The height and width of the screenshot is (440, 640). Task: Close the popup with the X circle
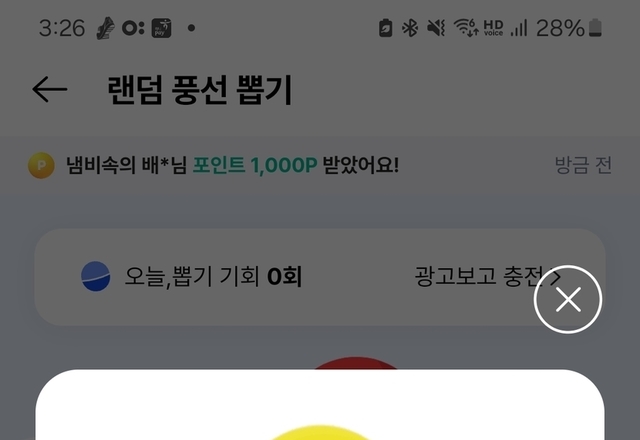(x=568, y=299)
